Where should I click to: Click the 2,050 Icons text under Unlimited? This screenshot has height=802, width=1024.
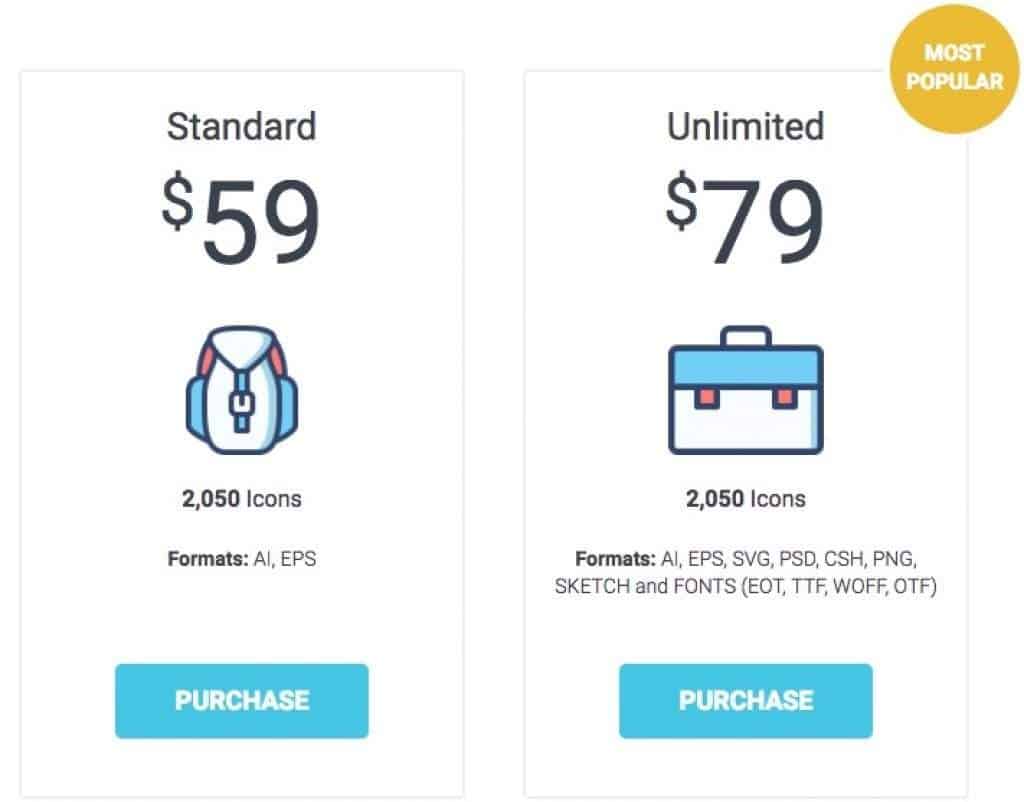pyautogui.click(x=746, y=498)
